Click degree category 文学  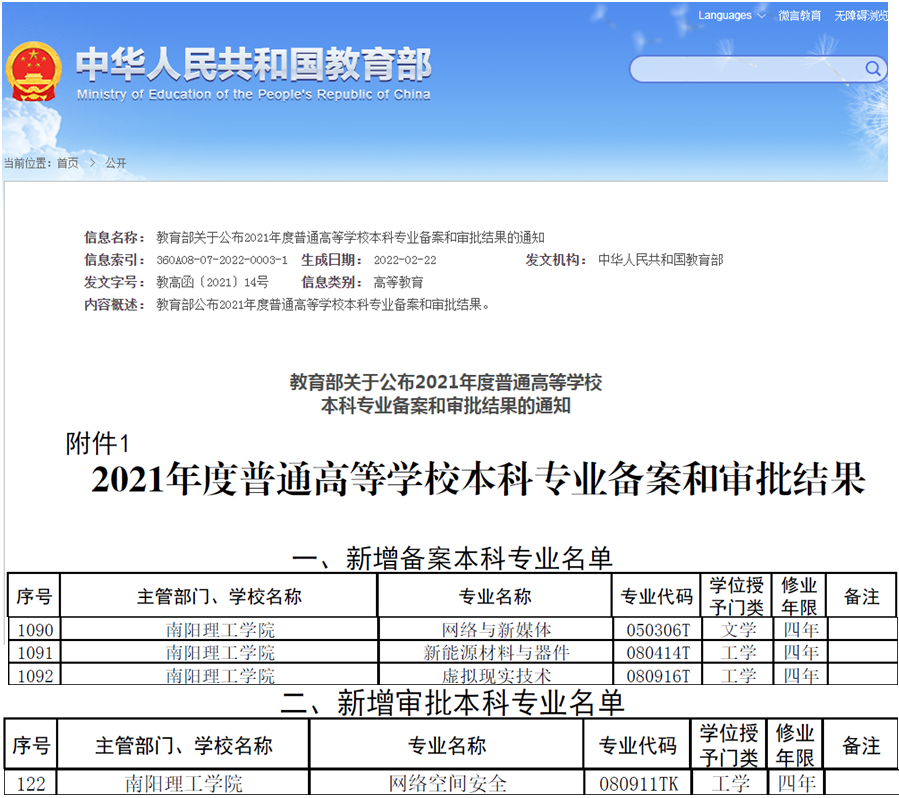click(738, 630)
